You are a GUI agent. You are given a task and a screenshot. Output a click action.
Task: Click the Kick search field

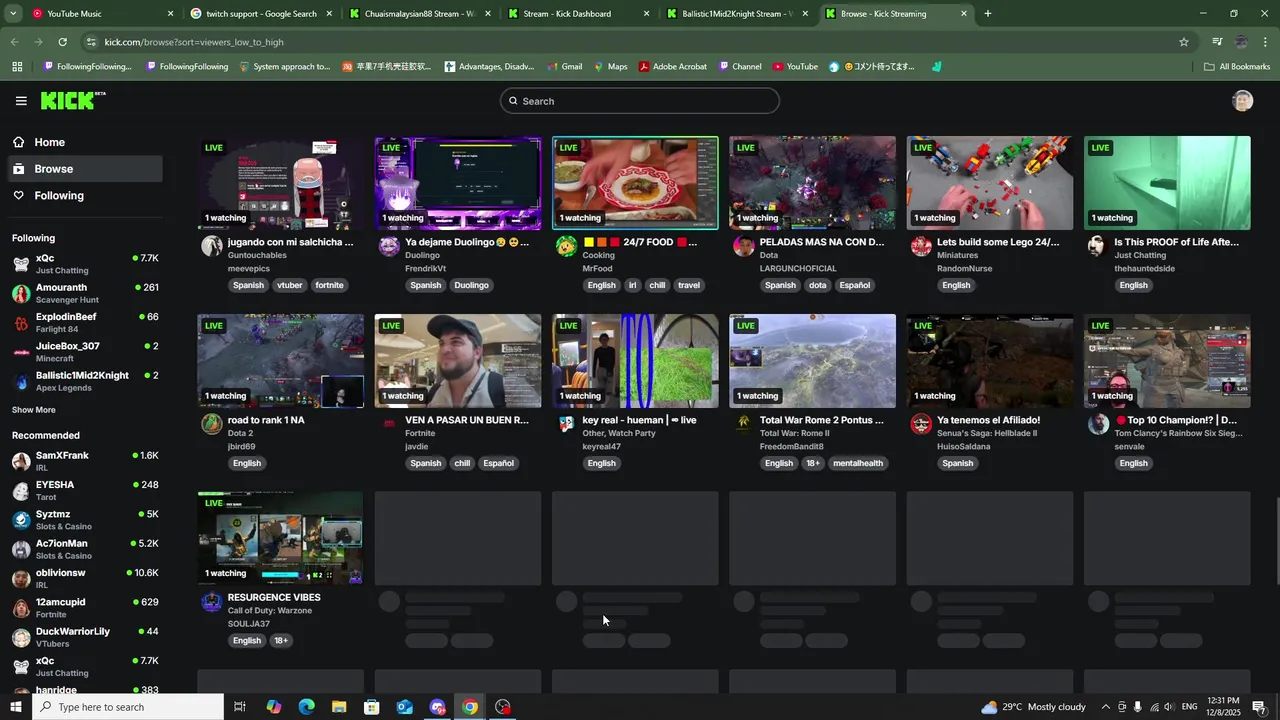640,101
